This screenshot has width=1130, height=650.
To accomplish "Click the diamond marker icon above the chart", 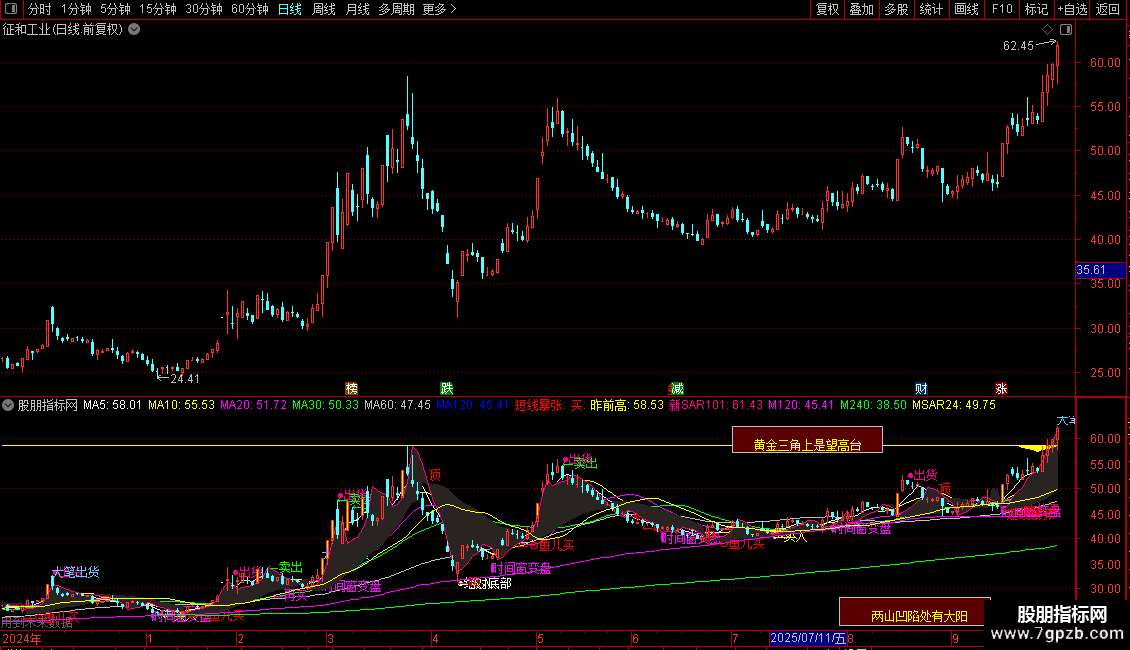I will [1047, 31].
